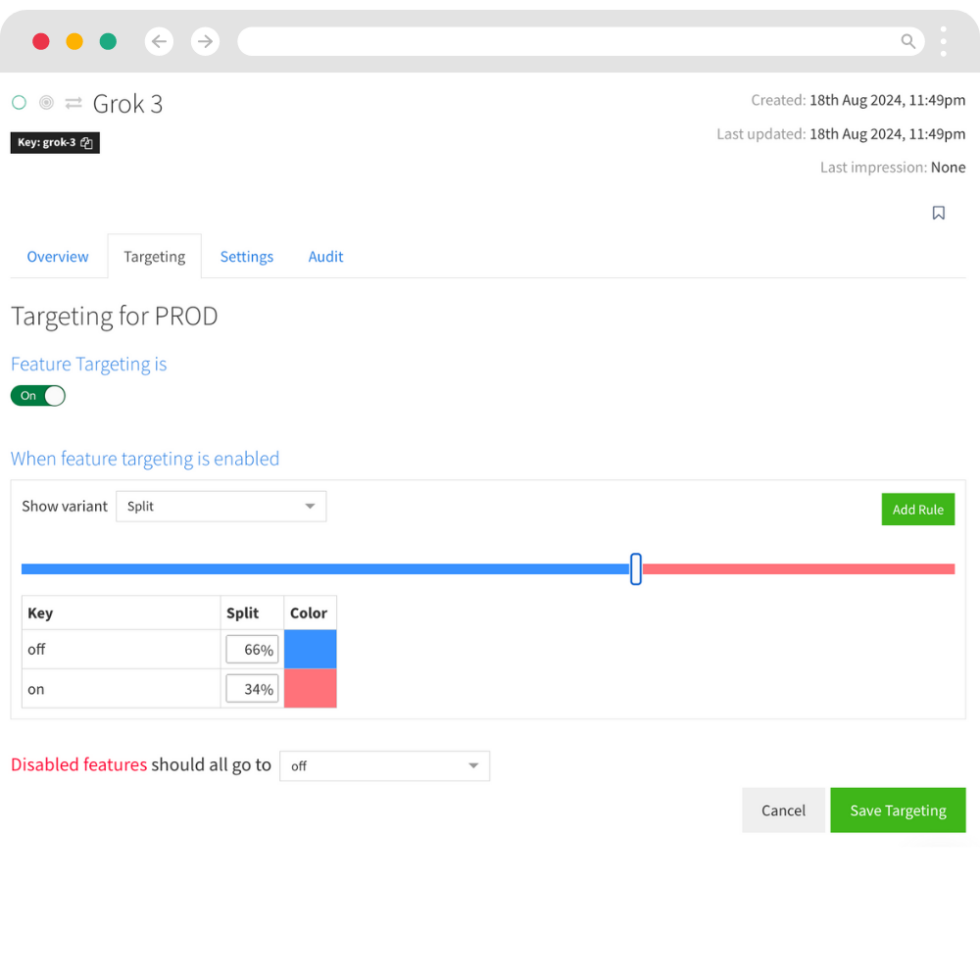
Task: Select the bullseye targeting icon near the flag name
Action: [45, 102]
